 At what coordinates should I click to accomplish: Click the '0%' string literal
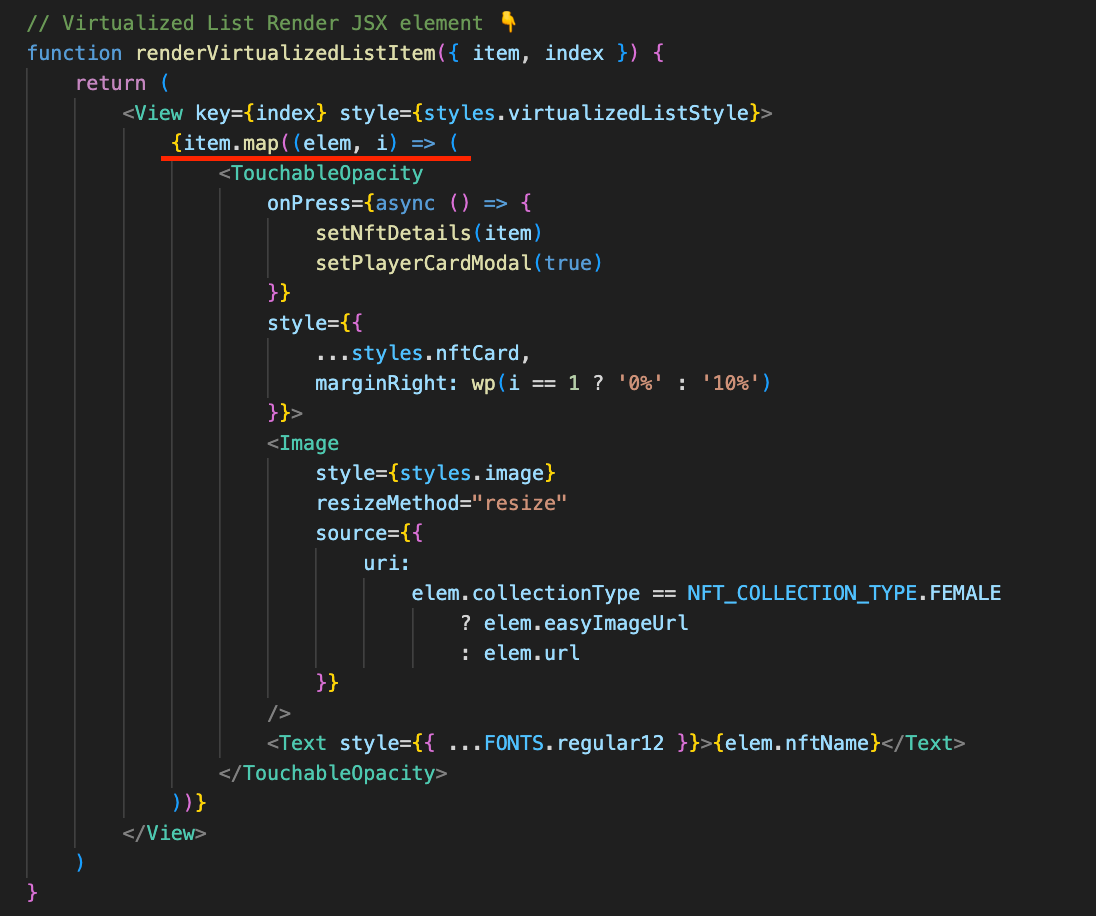(640, 383)
